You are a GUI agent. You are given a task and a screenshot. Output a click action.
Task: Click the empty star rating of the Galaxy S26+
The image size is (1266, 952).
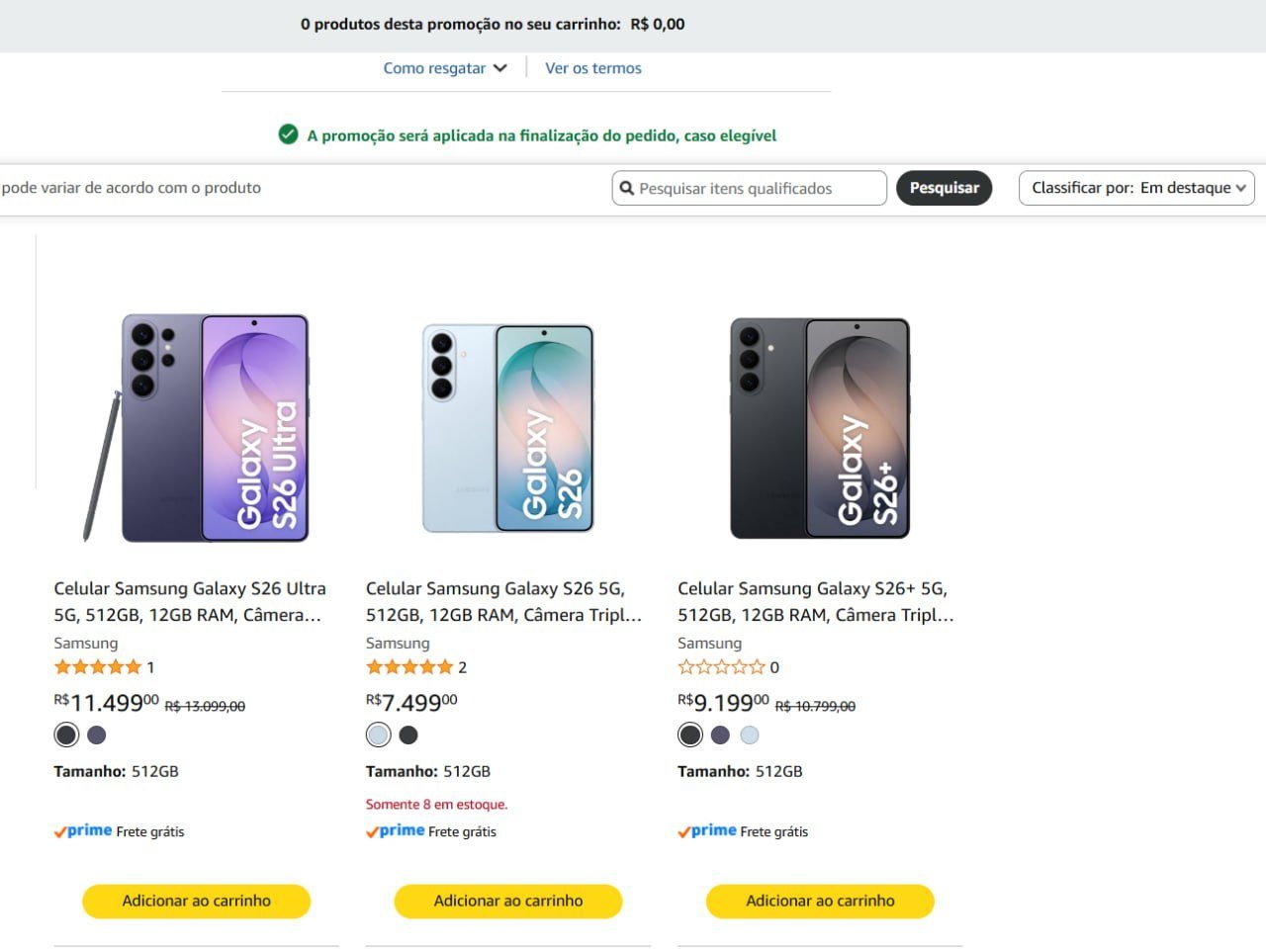click(721, 666)
